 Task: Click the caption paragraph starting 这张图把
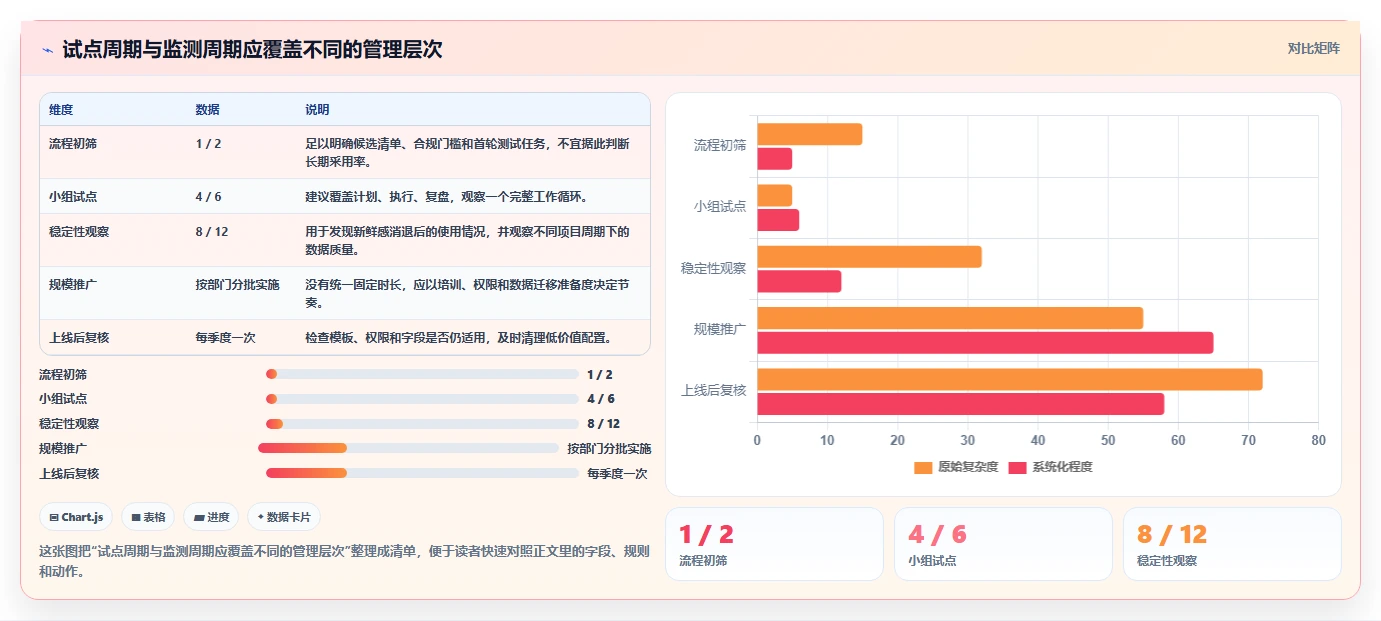pos(344,561)
